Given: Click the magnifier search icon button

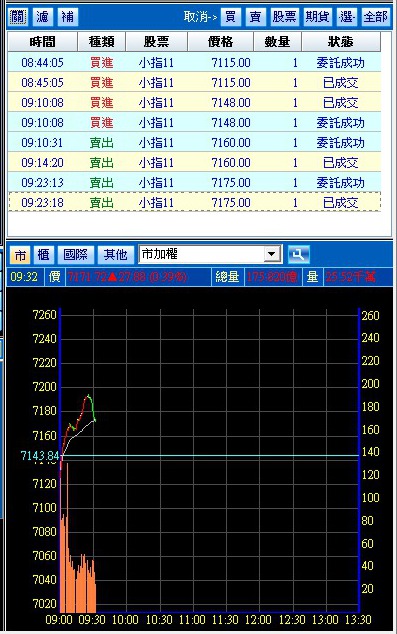Looking at the screenshot, I should click(298, 254).
